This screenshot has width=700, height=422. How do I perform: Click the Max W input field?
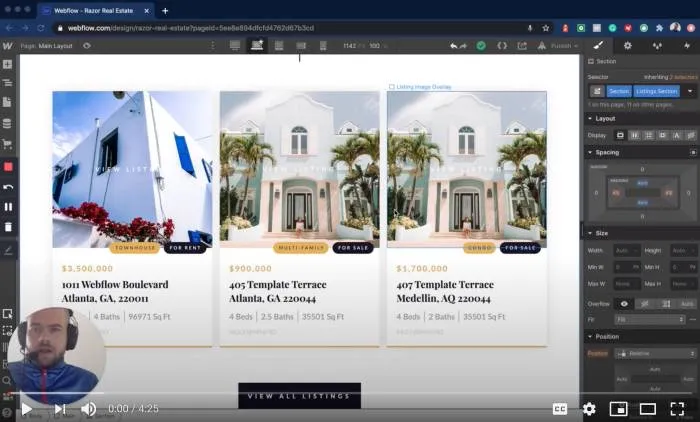pos(627,284)
